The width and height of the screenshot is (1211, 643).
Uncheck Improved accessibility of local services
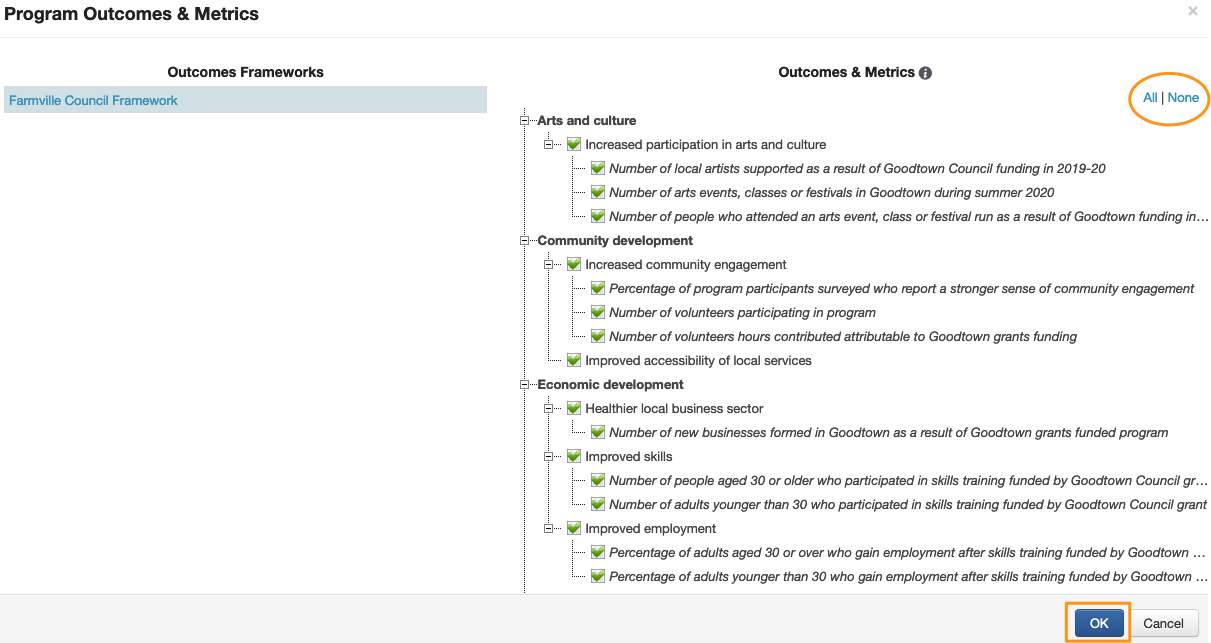click(574, 361)
